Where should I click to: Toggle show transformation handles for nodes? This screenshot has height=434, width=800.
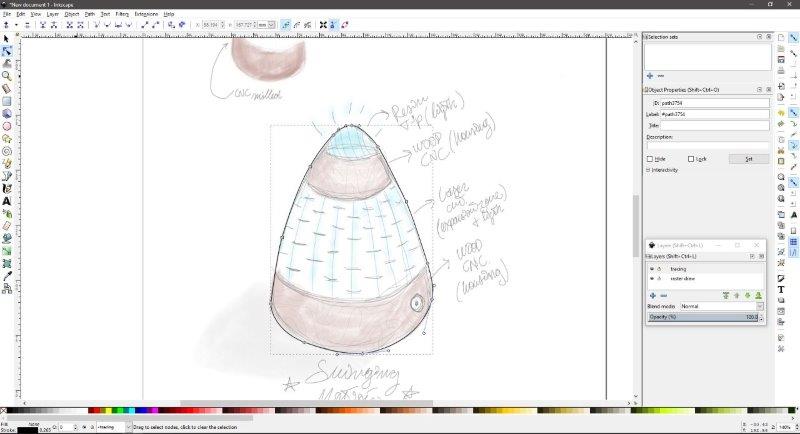pos(323,24)
